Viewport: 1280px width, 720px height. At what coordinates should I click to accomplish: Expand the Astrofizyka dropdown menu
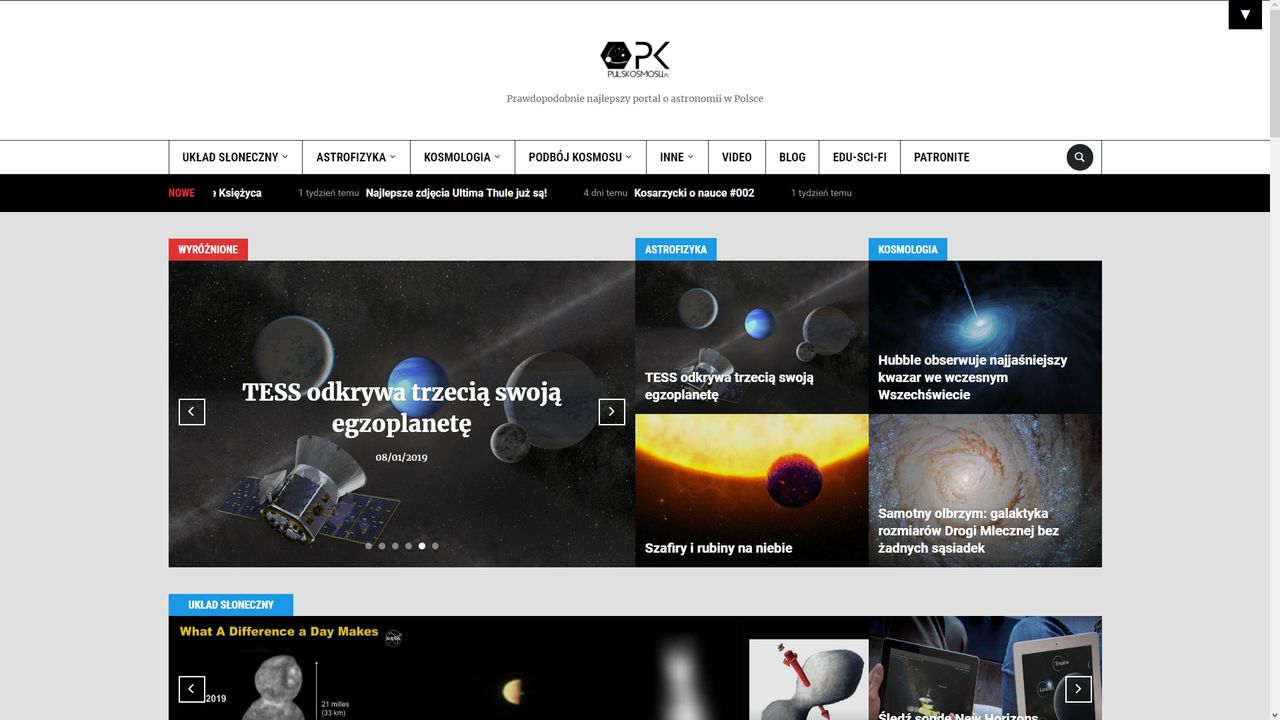[356, 157]
